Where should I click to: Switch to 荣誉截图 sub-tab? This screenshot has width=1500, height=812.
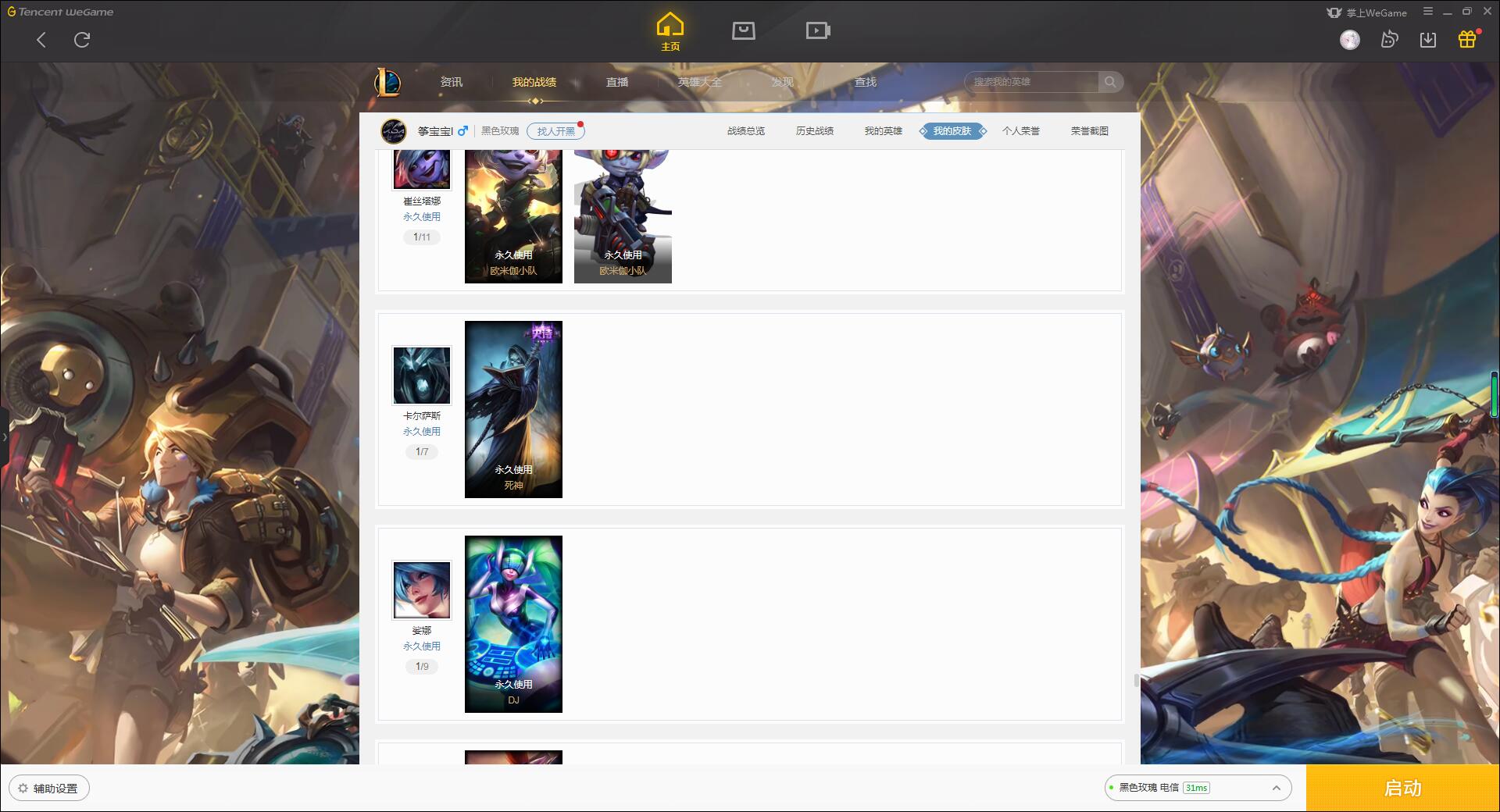[1090, 131]
